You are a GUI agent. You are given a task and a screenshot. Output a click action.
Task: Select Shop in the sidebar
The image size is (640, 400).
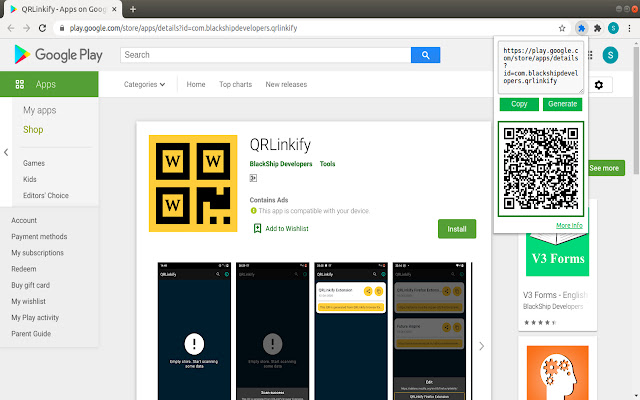(33, 130)
